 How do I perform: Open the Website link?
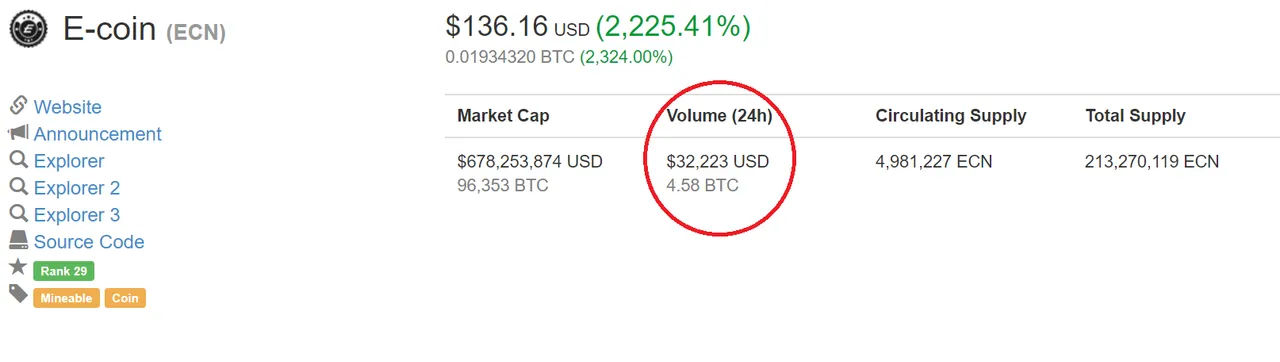coord(67,107)
